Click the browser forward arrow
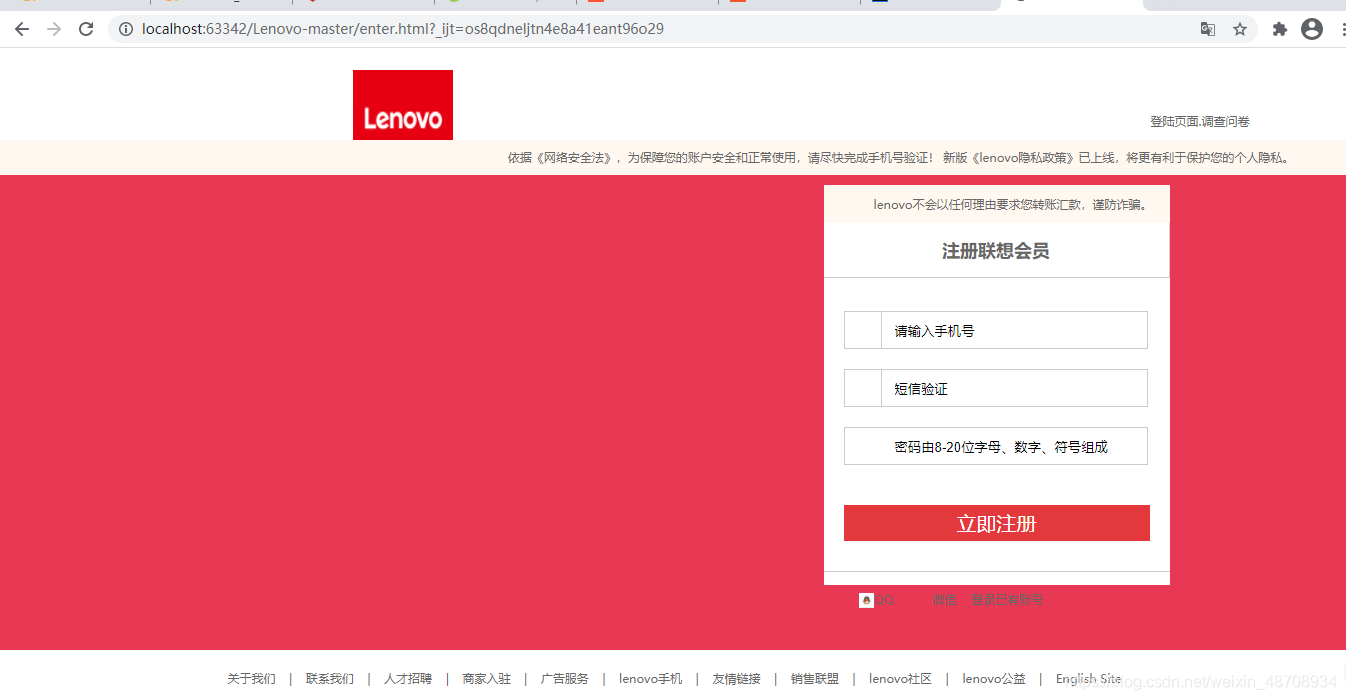The image size is (1346, 700). (x=54, y=29)
